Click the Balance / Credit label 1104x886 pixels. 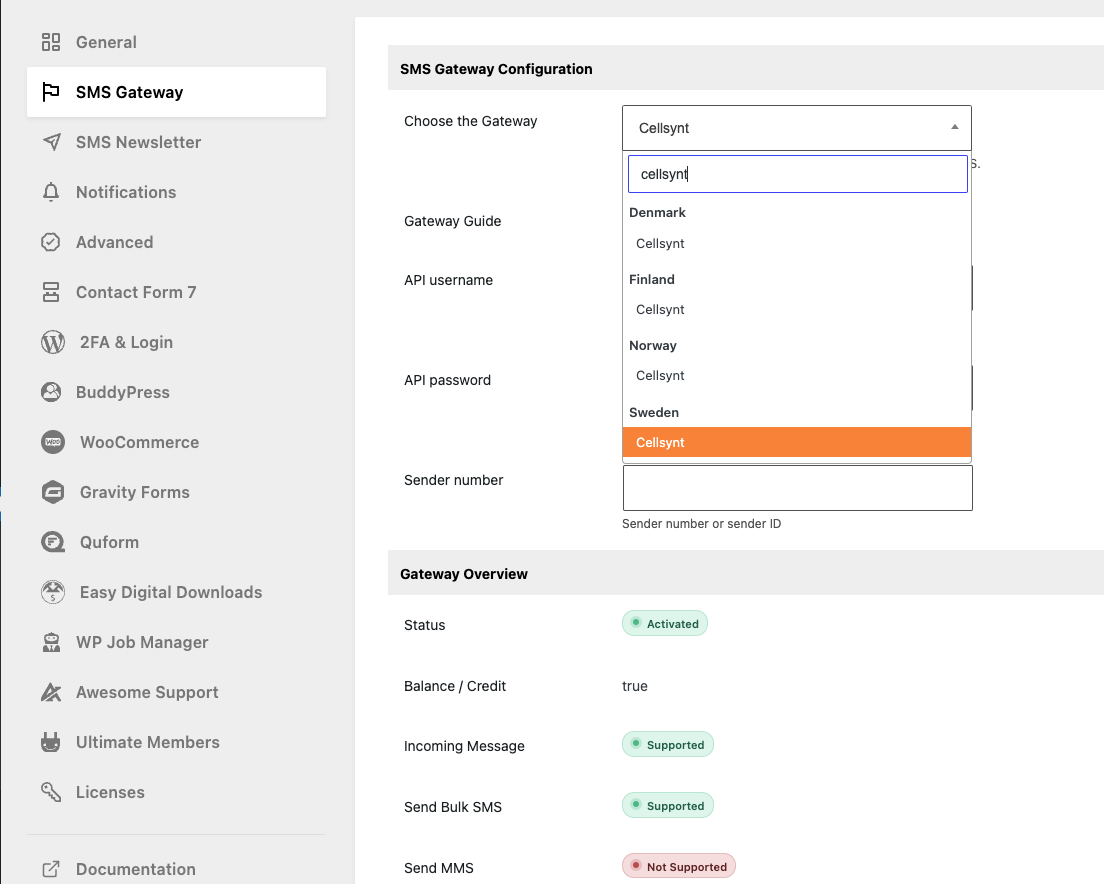point(455,686)
